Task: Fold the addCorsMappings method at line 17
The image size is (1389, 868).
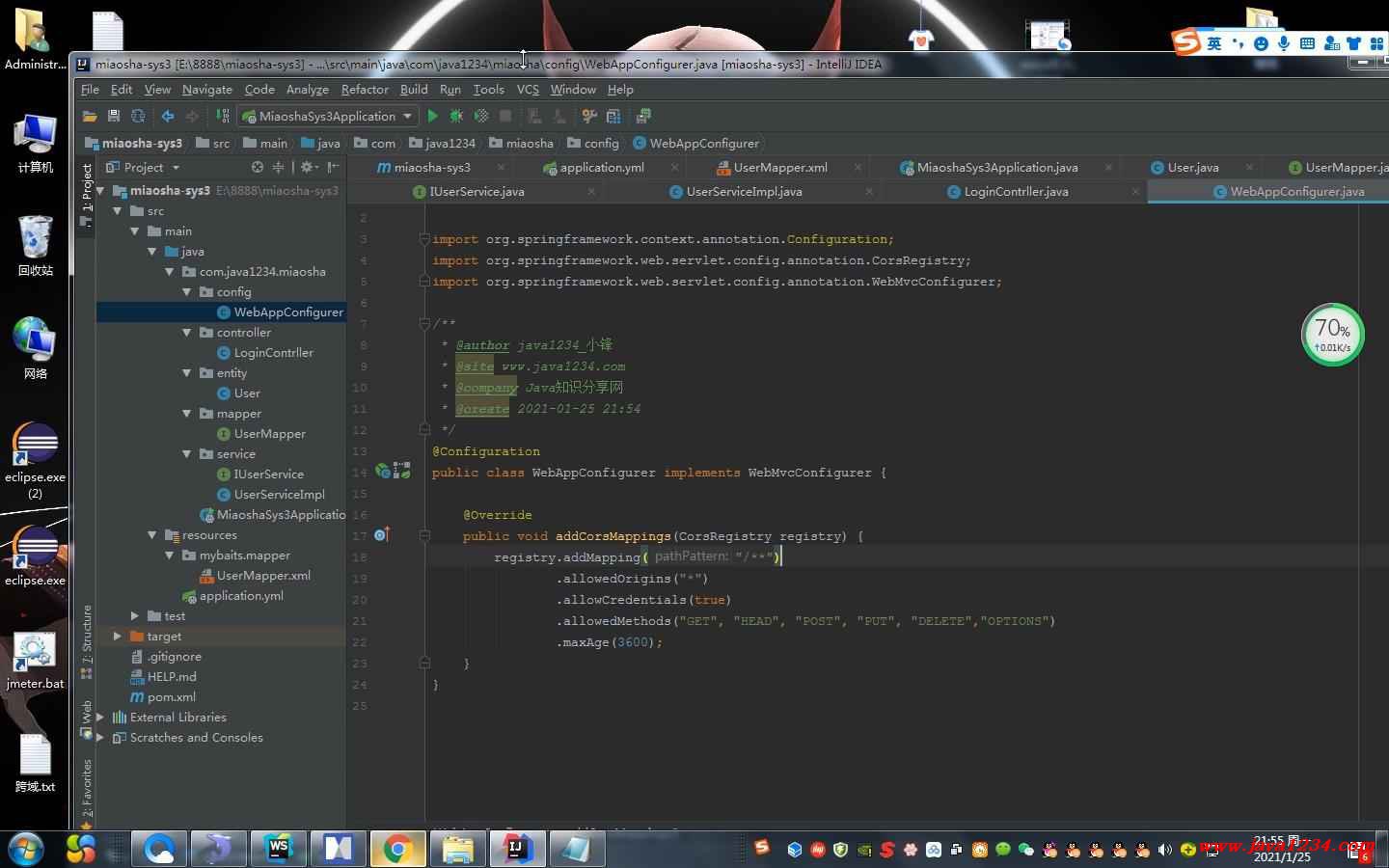Action: (424, 535)
